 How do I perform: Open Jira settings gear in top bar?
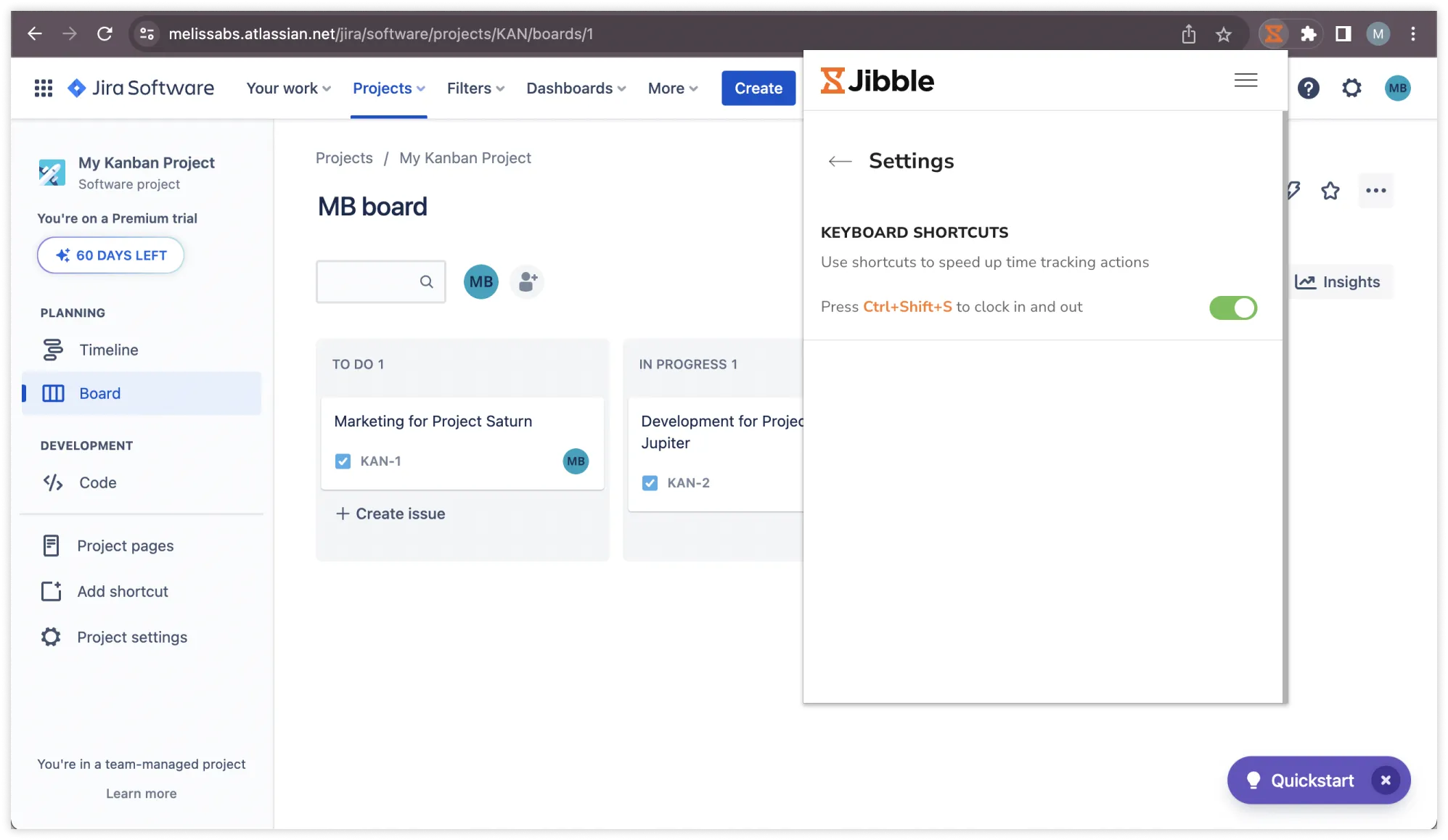1351,88
